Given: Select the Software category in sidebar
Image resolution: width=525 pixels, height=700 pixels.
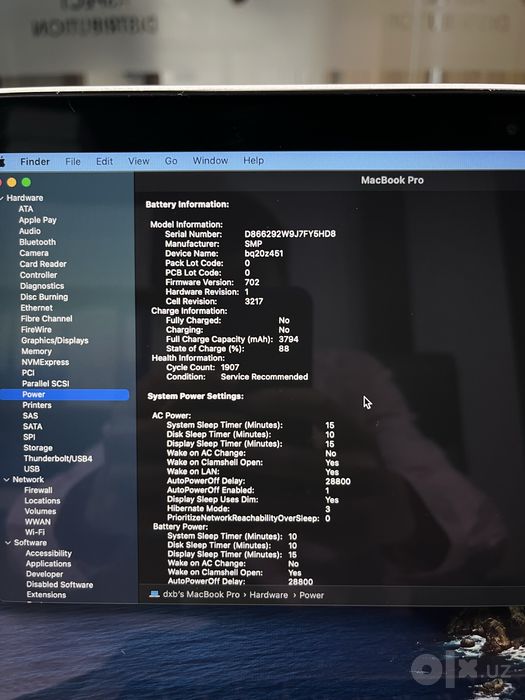Looking at the screenshot, I should pos(30,543).
